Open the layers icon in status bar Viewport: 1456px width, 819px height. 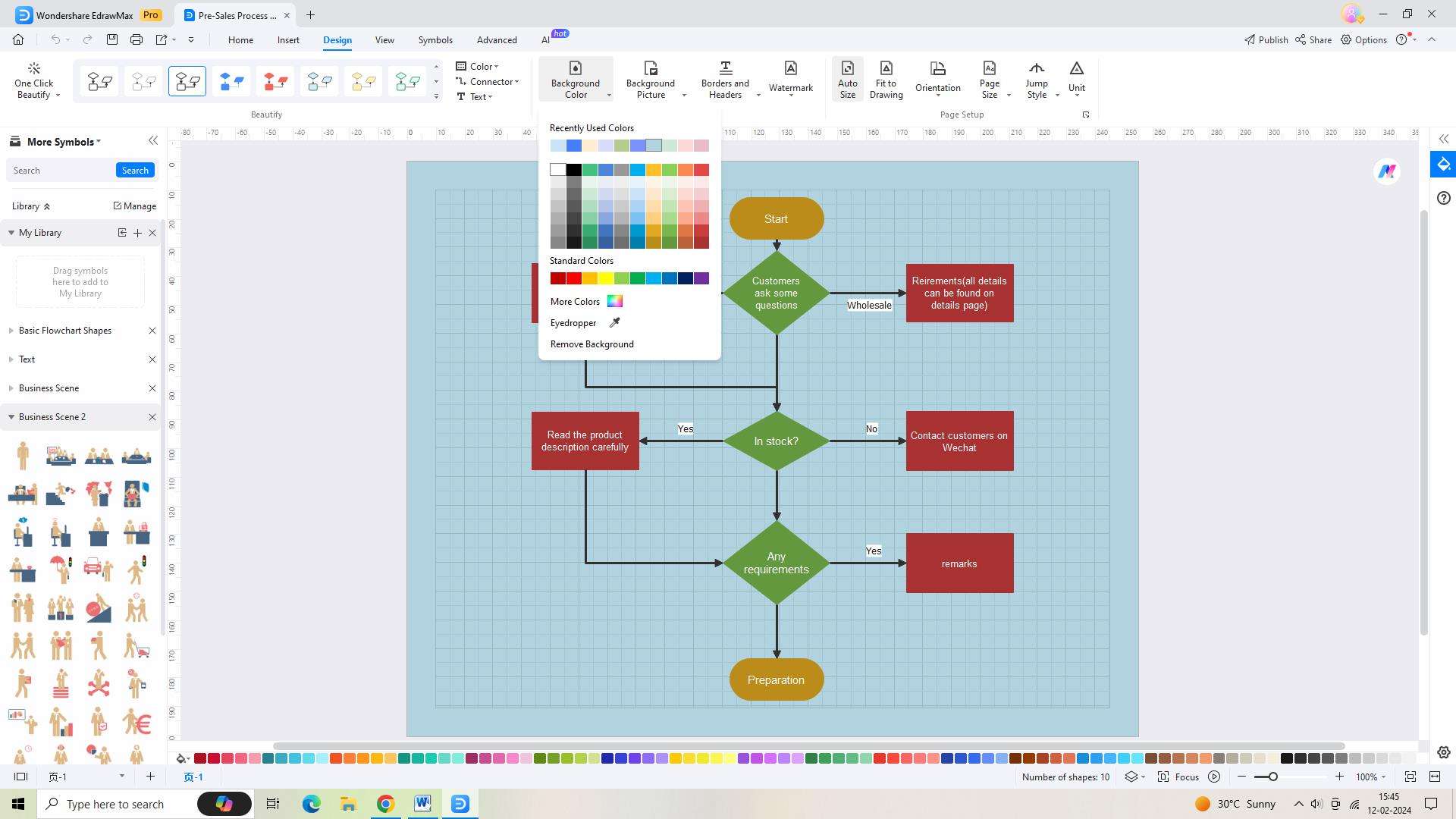(1131, 777)
